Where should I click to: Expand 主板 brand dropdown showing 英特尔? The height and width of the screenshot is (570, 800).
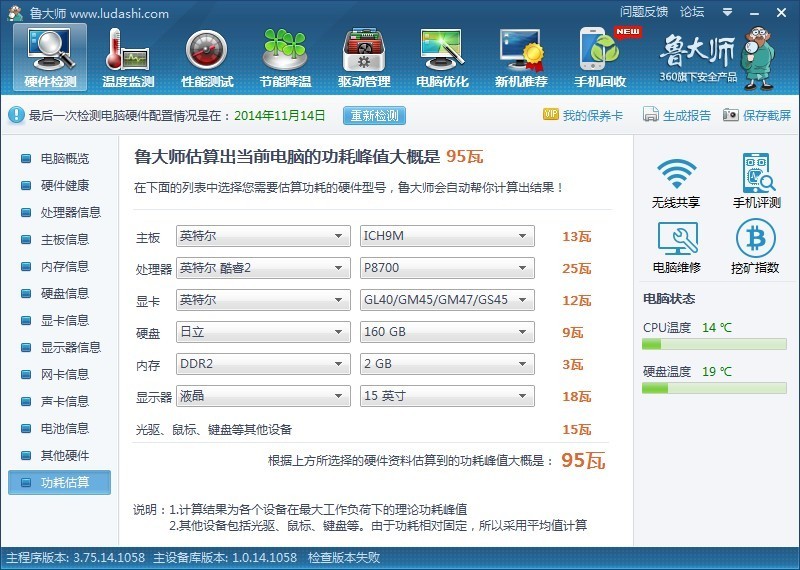pyautogui.click(x=263, y=236)
